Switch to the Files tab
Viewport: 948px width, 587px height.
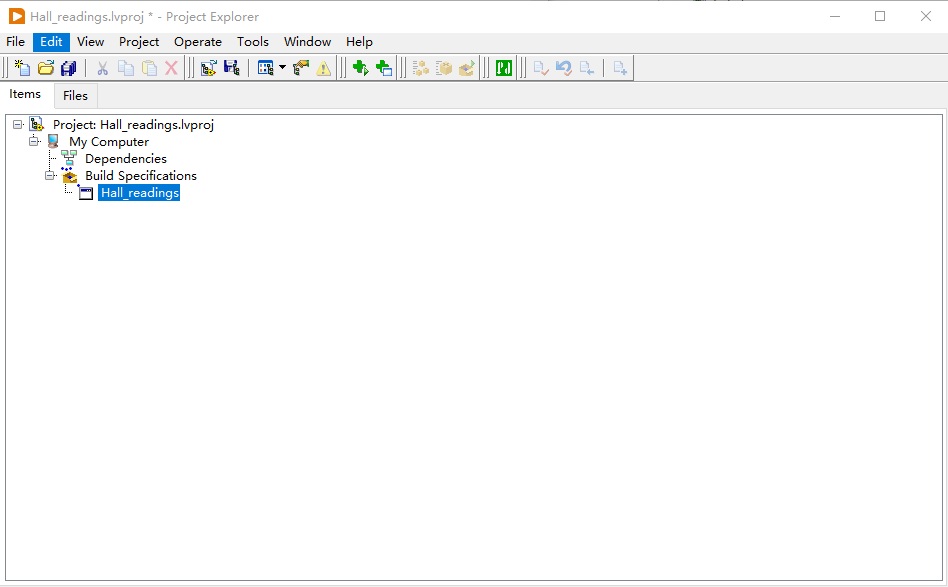76,96
